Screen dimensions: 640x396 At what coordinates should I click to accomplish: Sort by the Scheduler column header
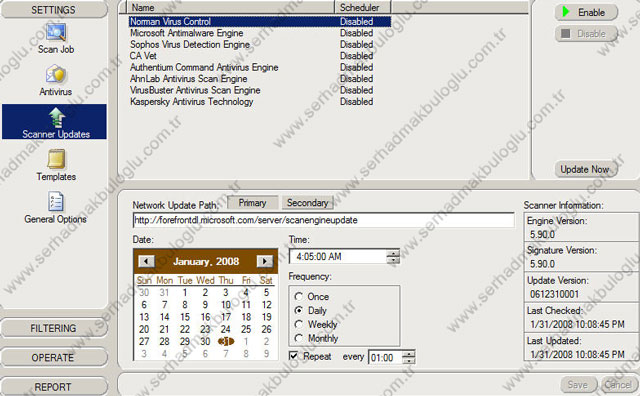pyautogui.click(x=362, y=7)
